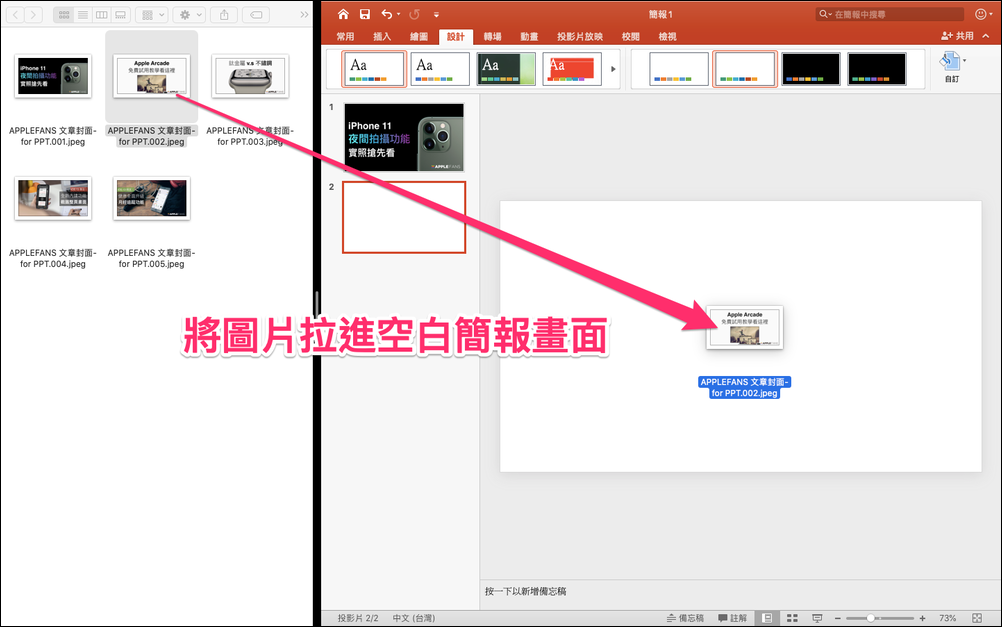Image resolution: width=1002 pixels, height=627 pixels.
Task: Choose first black theme variant
Action: tap(810, 69)
